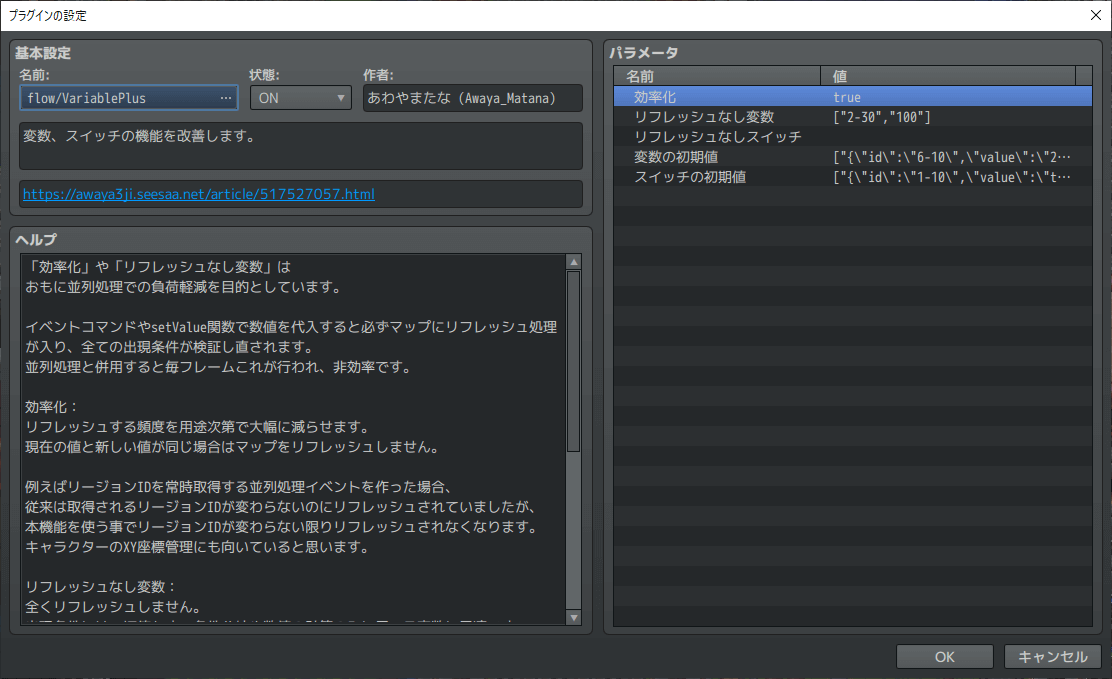Click the help scrollbar up arrow
The height and width of the screenshot is (679, 1112).
click(574, 262)
